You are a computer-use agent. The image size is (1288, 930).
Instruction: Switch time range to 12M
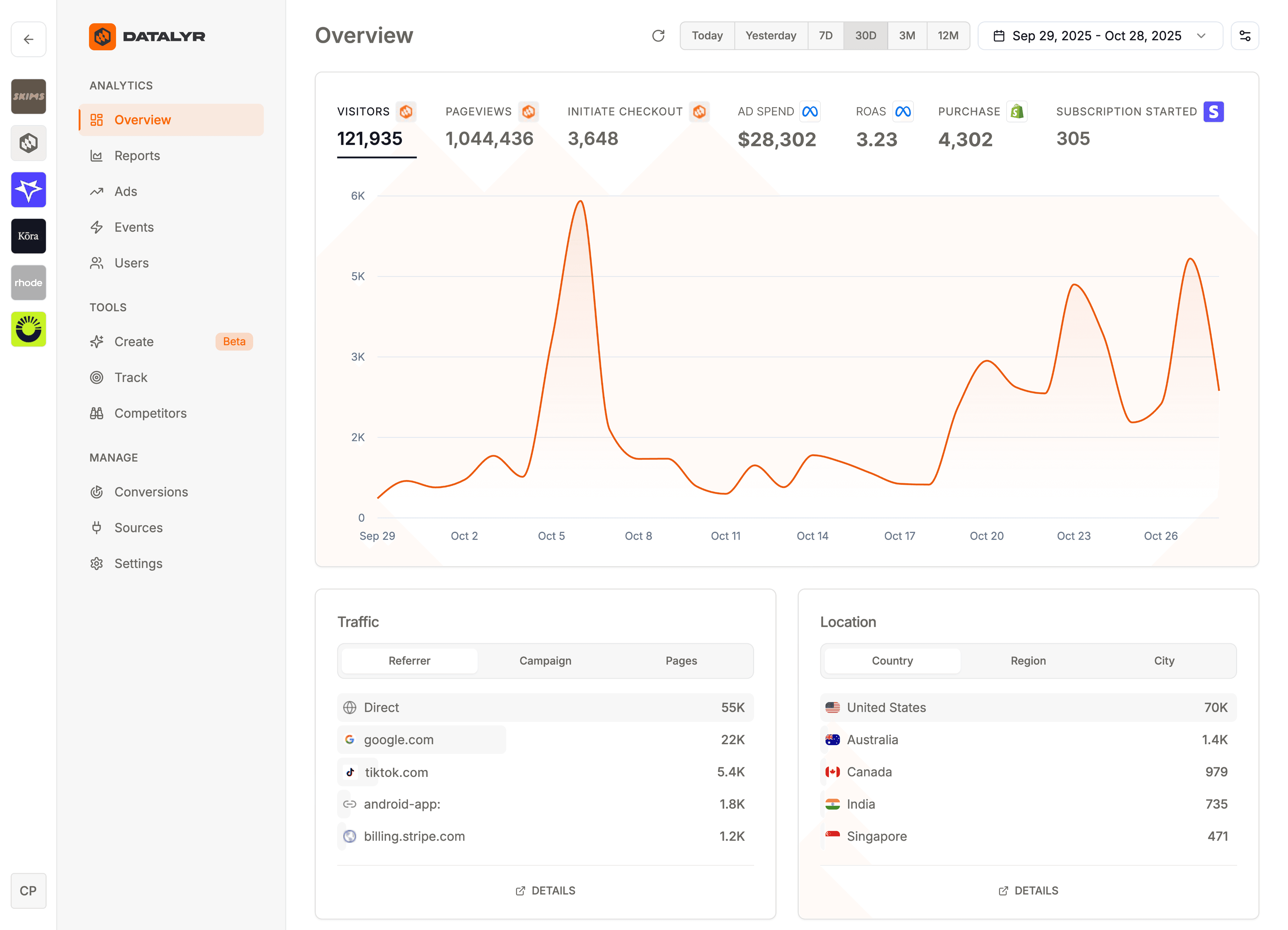(948, 35)
